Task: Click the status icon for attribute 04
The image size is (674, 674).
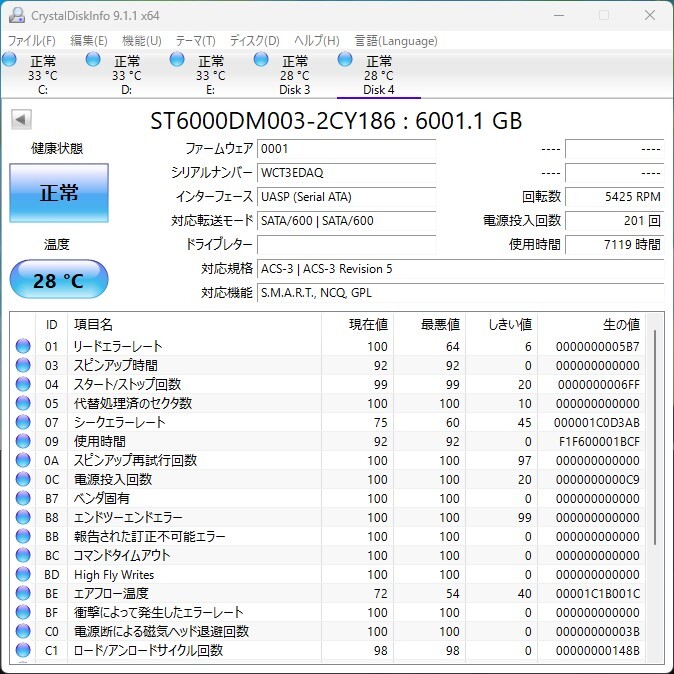Action: tap(23, 384)
